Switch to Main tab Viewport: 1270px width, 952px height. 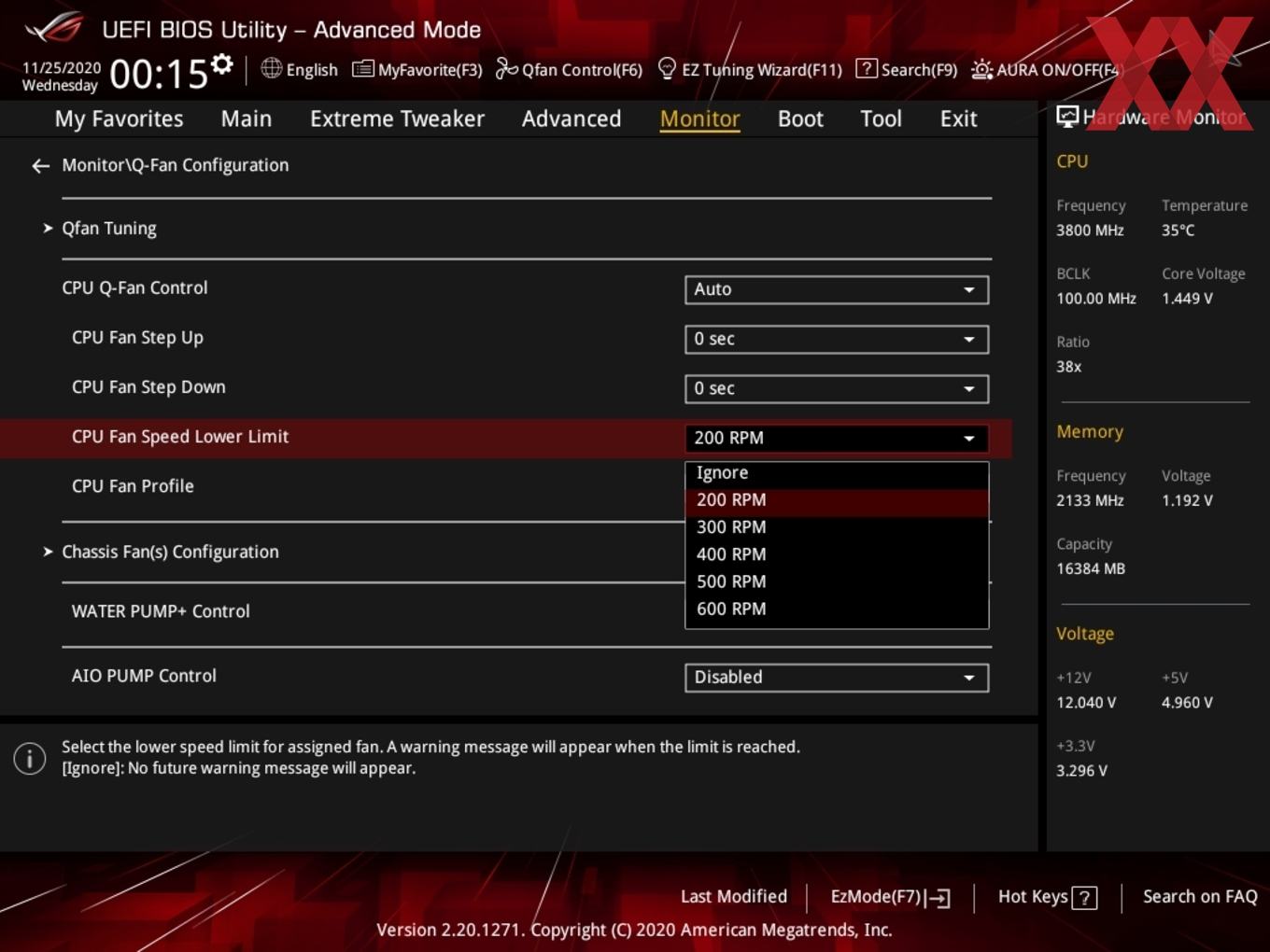pos(247,119)
